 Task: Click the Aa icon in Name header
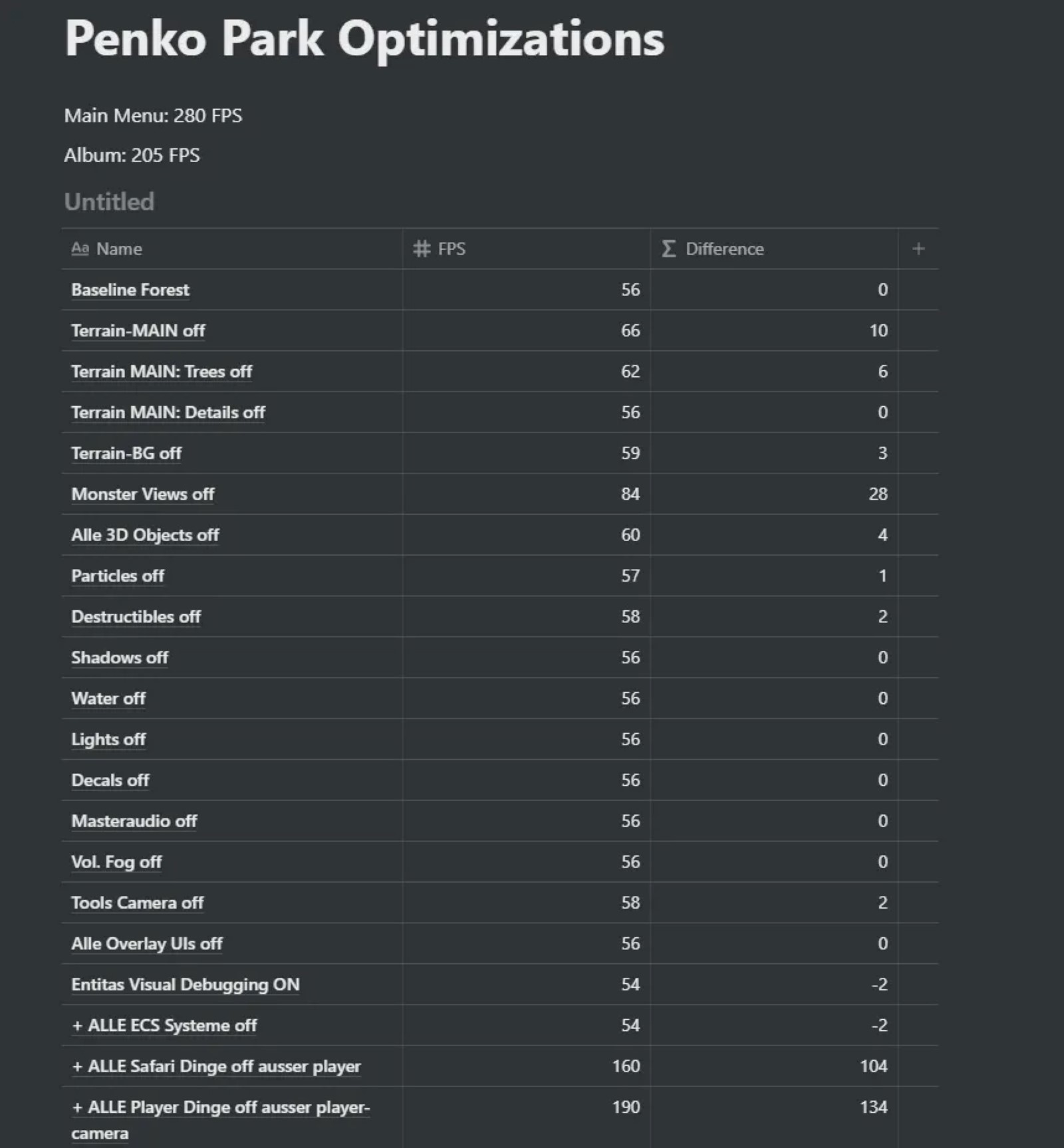(x=80, y=249)
